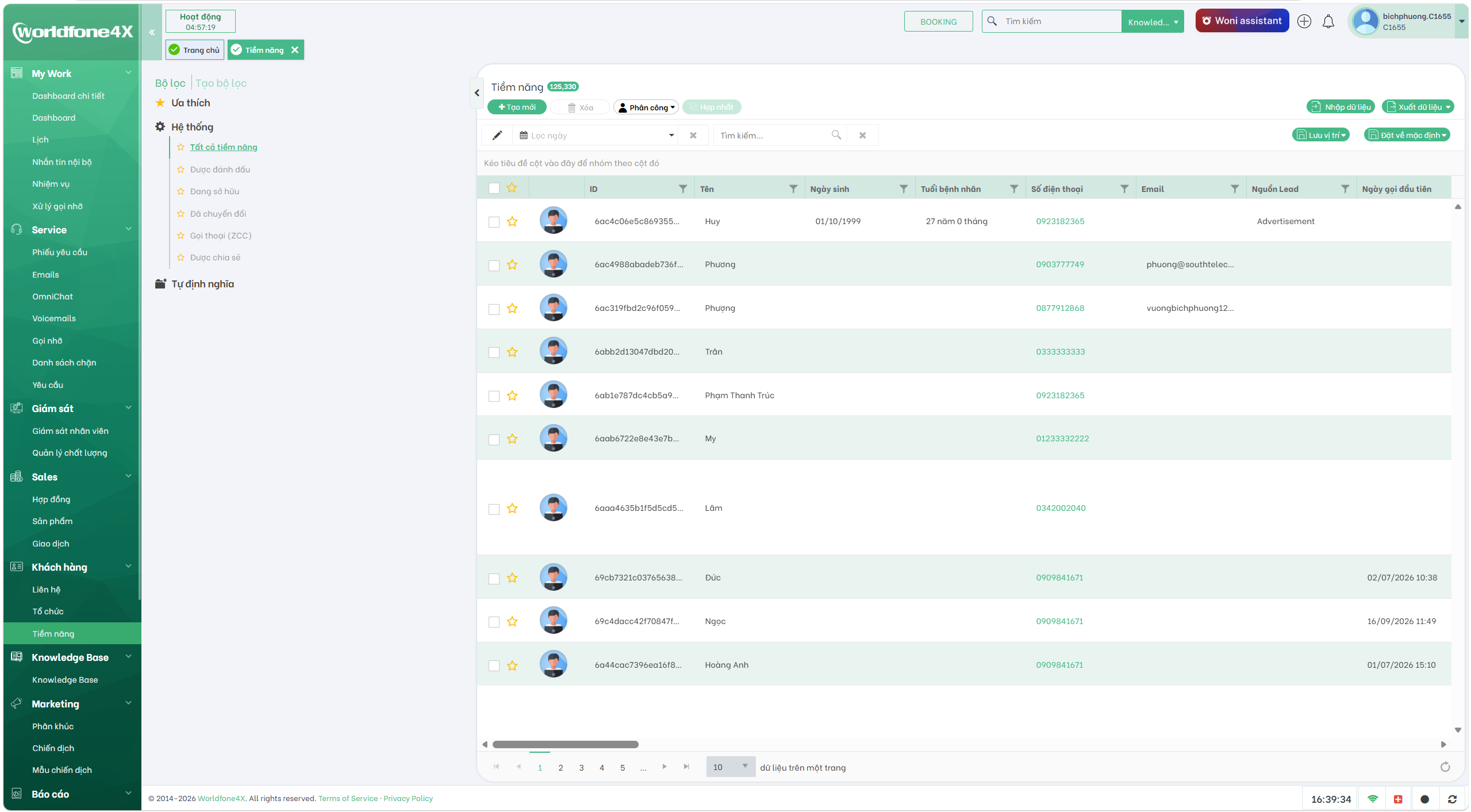Call the phone number 0903777749
The image size is (1471, 812).
(1060, 264)
